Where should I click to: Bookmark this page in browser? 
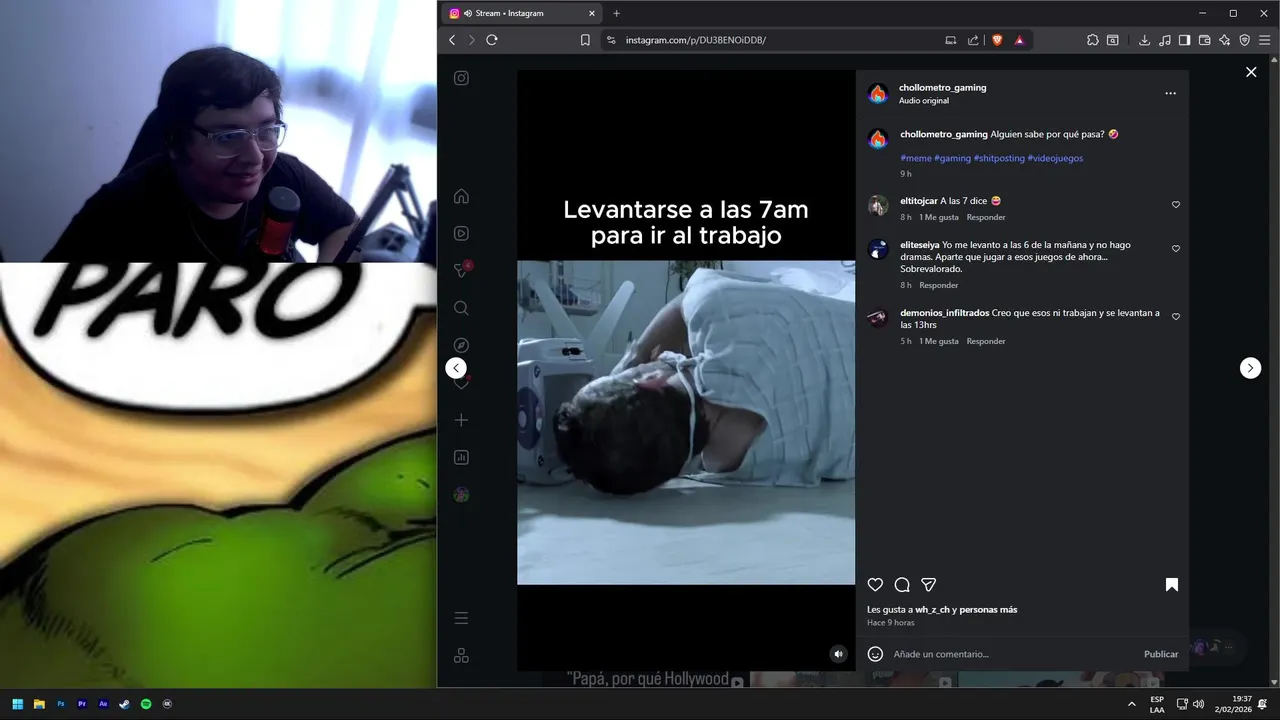(x=585, y=40)
